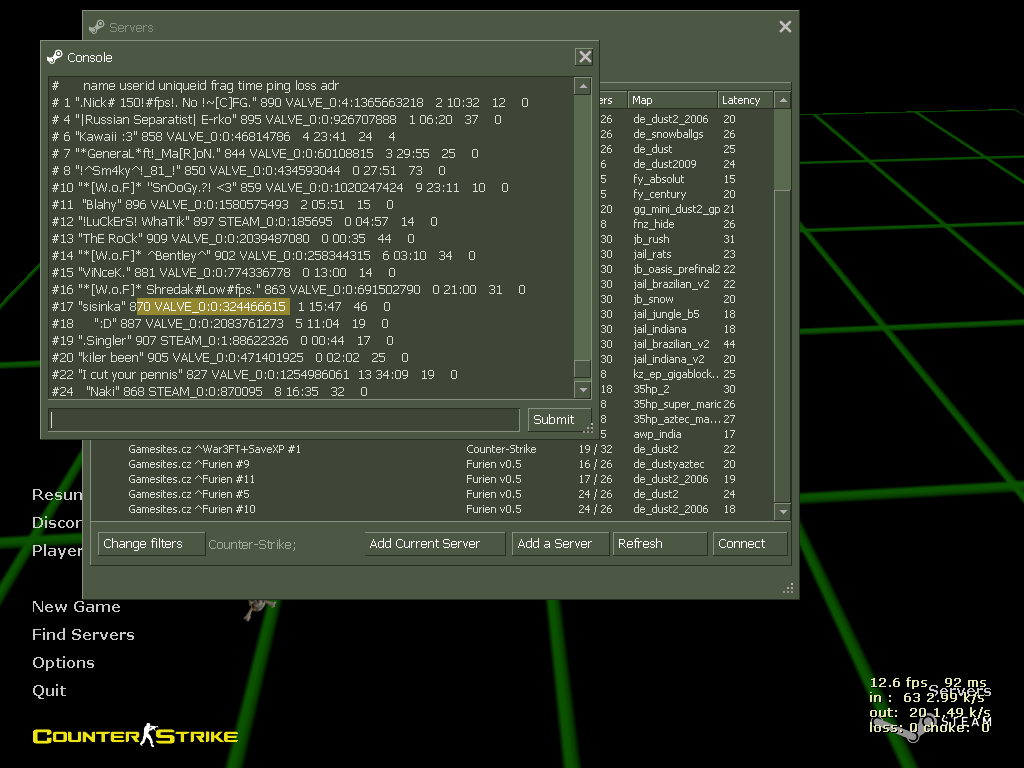The image size is (1024, 768).
Task: Open New Game from main menu
Action: pyautogui.click(x=76, y=607)
